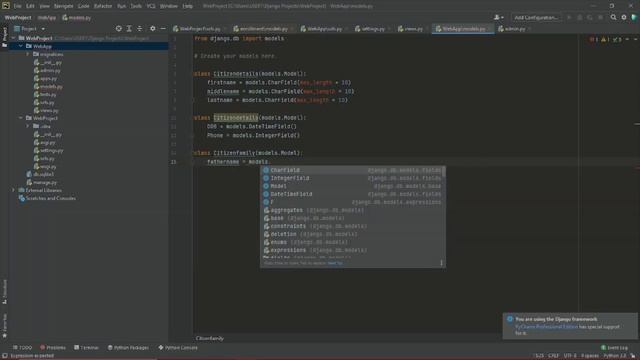Click PyCharm Professional Edition link in notification

(x=546, y=327)
